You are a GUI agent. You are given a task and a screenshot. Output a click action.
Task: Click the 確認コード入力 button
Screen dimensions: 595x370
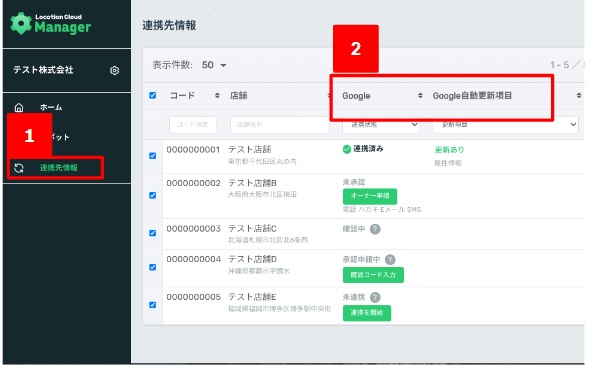pyautogui.click(x=373, y=275)
